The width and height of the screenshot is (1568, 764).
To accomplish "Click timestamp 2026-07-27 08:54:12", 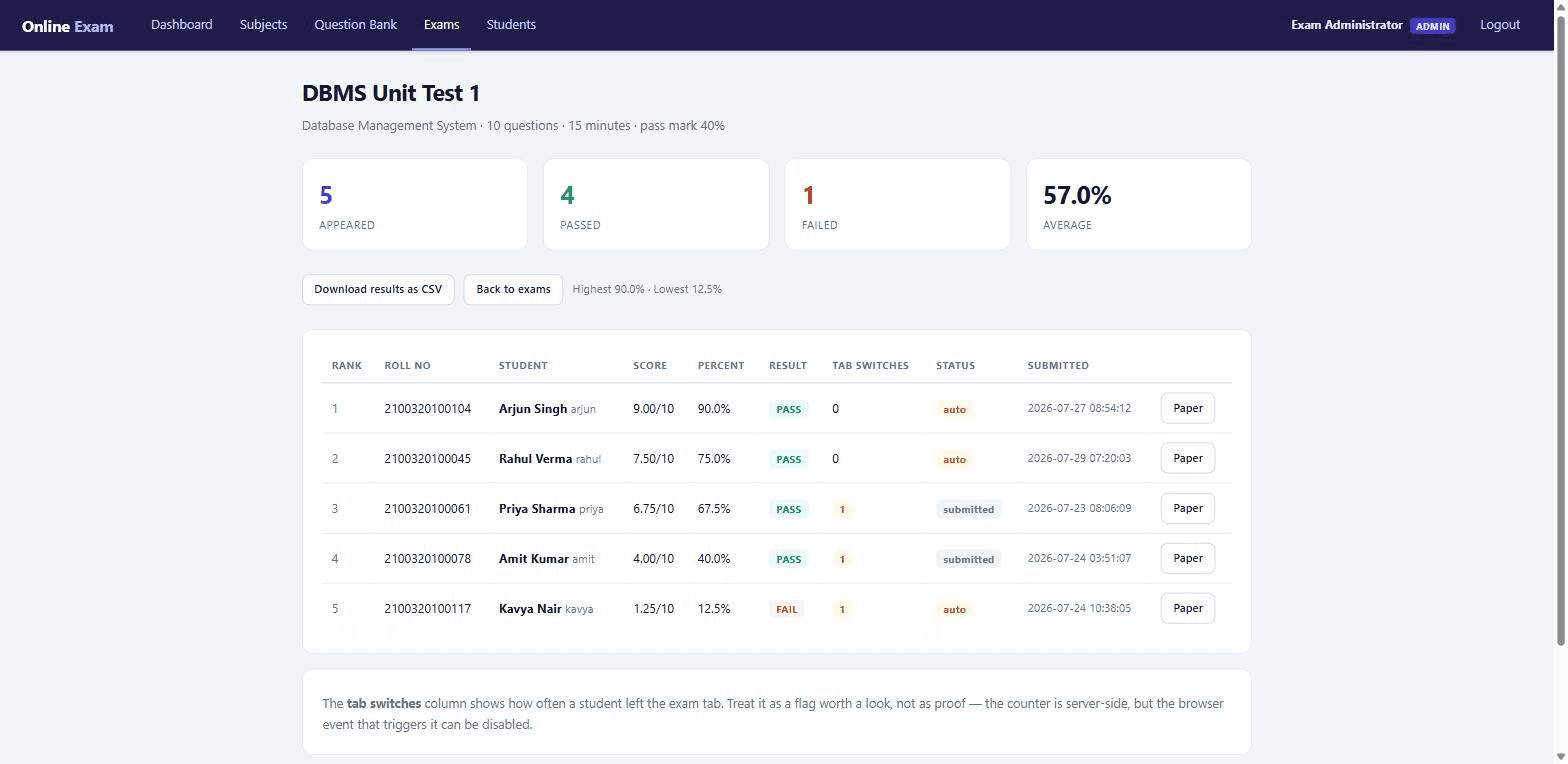I will pyautogui.click(x=1079, y=408).
